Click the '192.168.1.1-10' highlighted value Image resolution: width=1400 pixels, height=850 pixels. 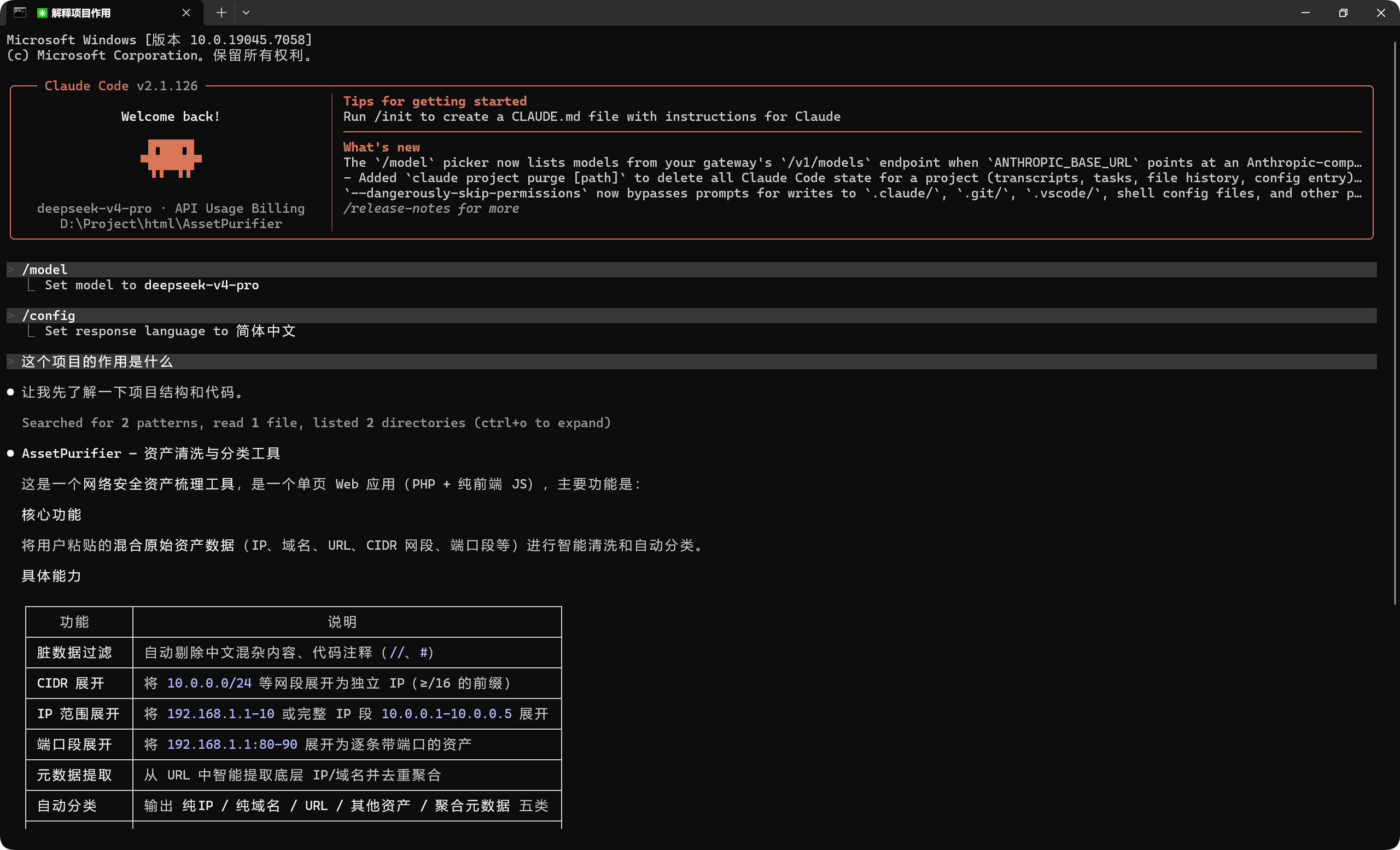(220, 714)
